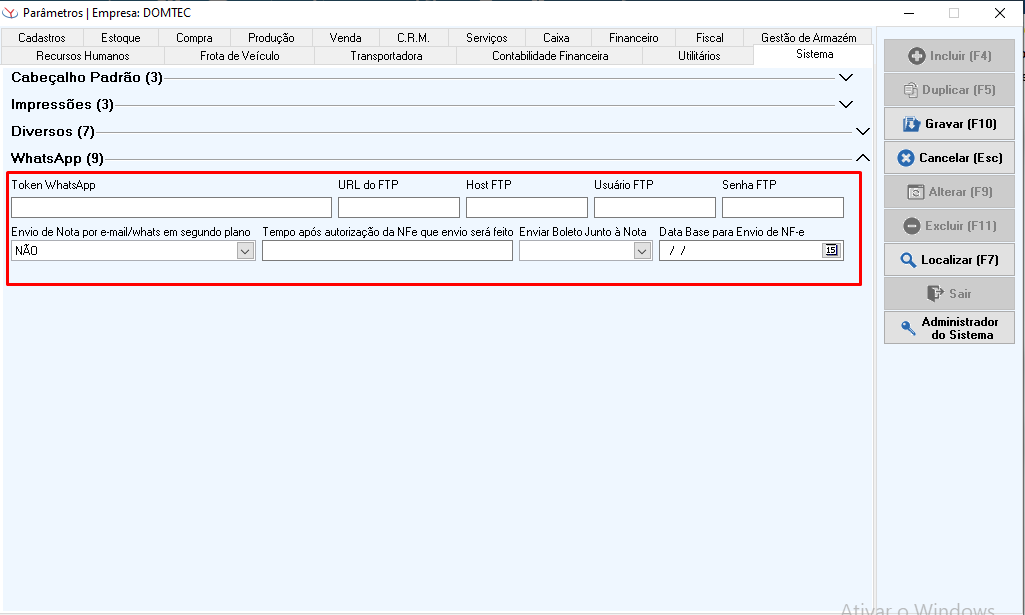Open Enviar Boleto Junto à Nota dropdown
Image resolution: width=1025 pixels, height=615 pixels.
642,252
